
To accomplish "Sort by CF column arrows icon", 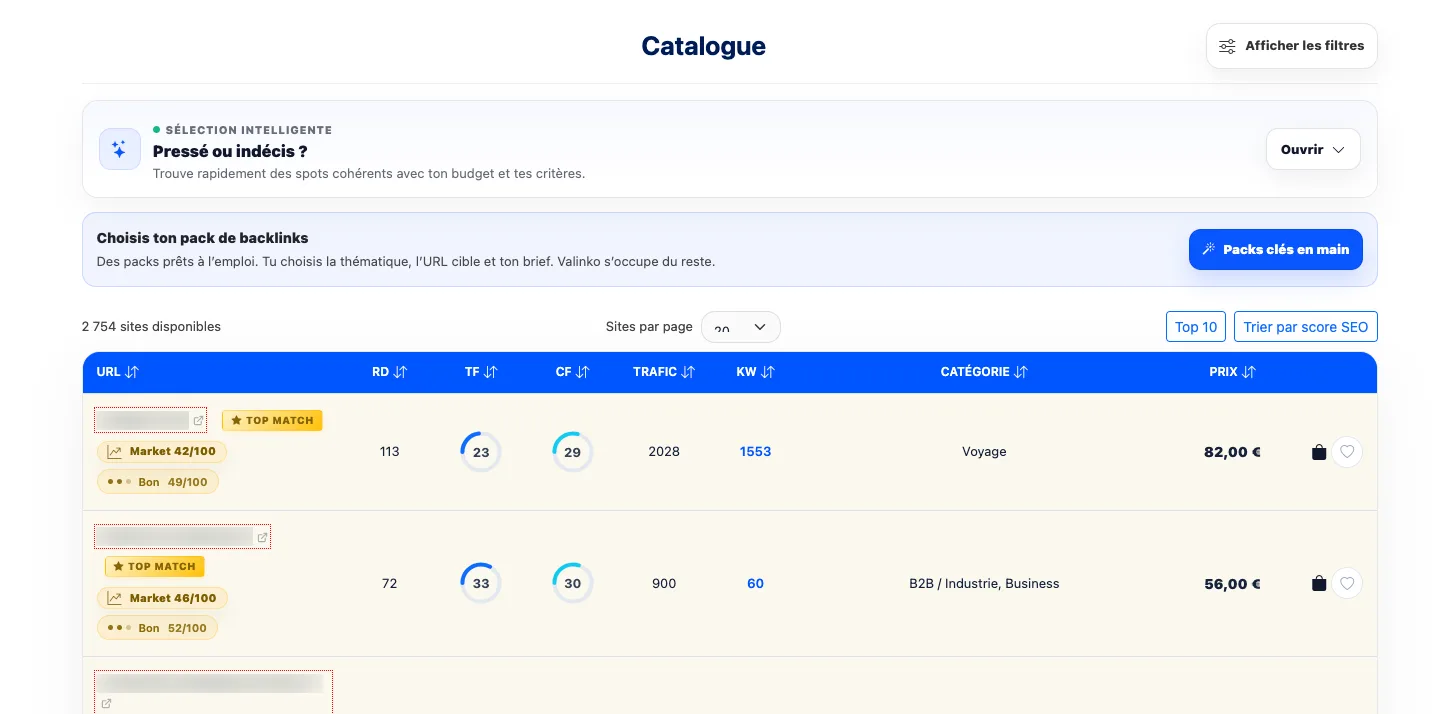I will 582,372.
